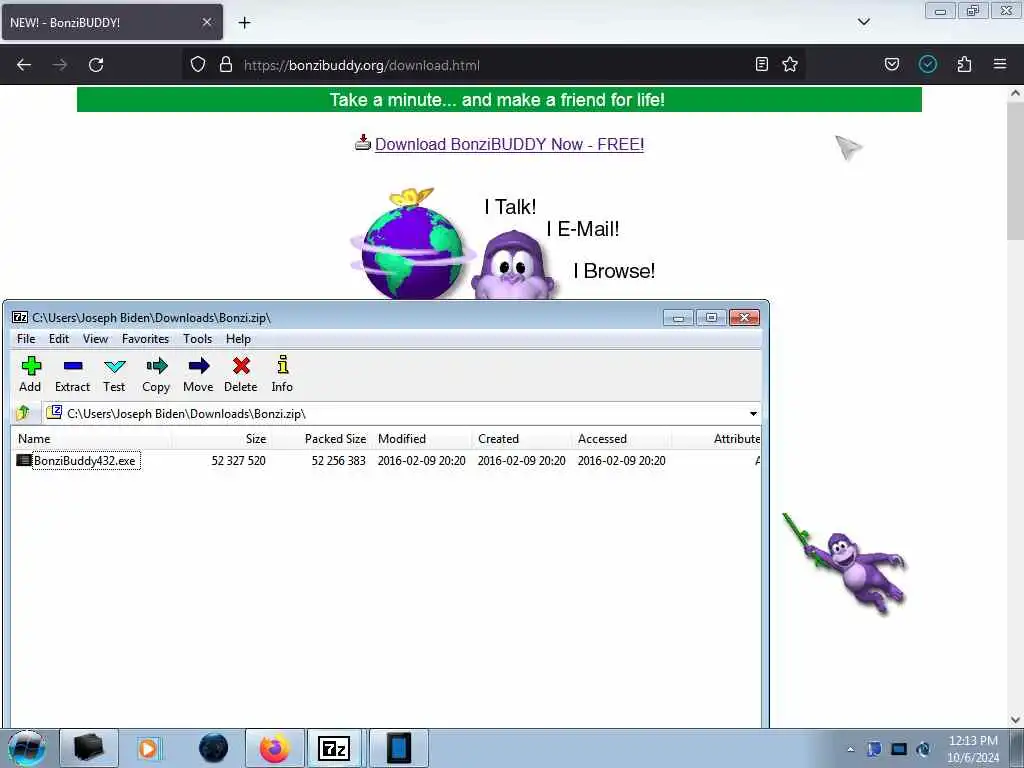1024x768 pixels.
Task: Go up one folder level in 7-Zip
Action: tap(24, 413)
